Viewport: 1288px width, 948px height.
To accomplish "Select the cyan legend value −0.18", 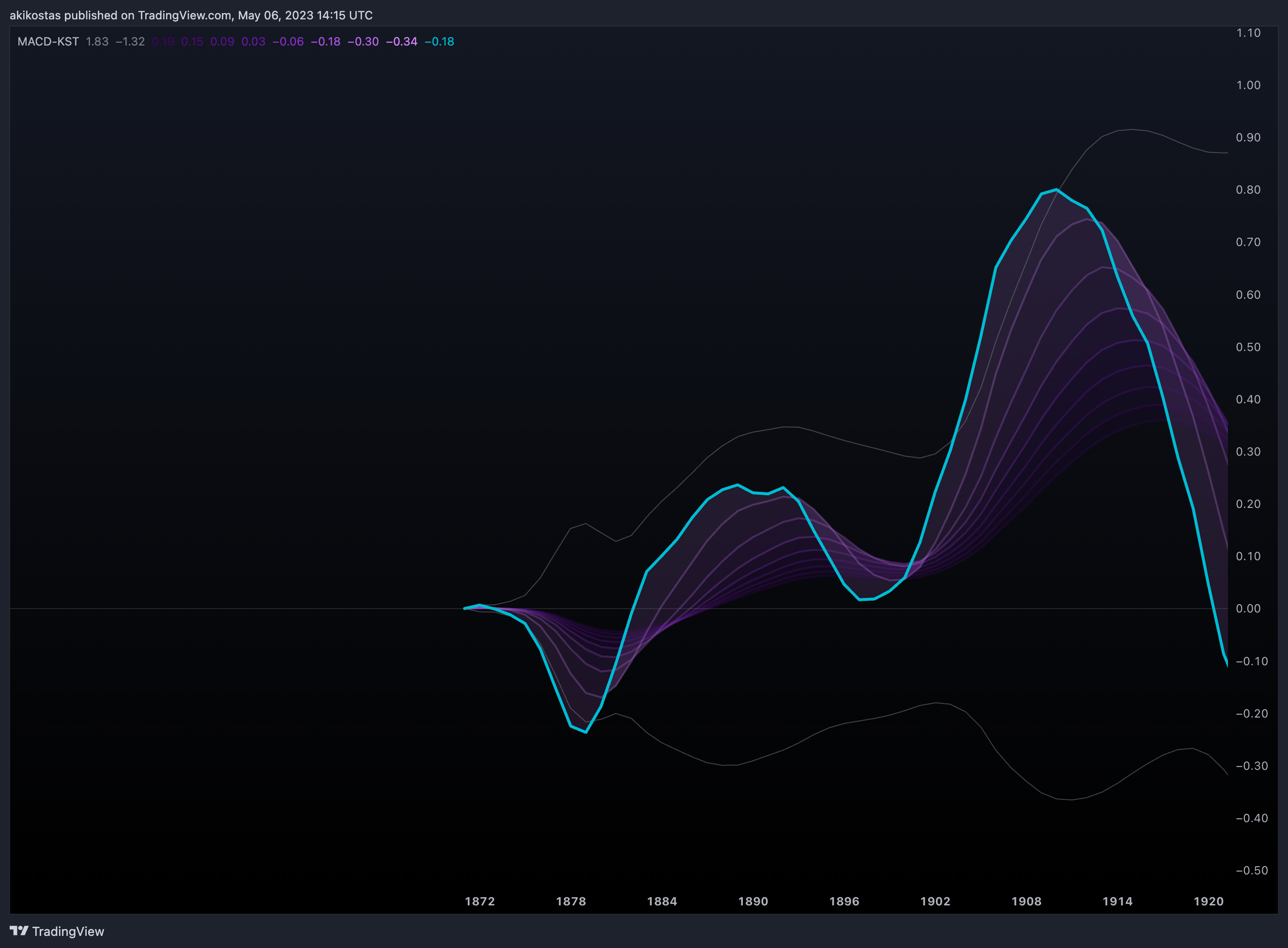I will coord(439,42).
